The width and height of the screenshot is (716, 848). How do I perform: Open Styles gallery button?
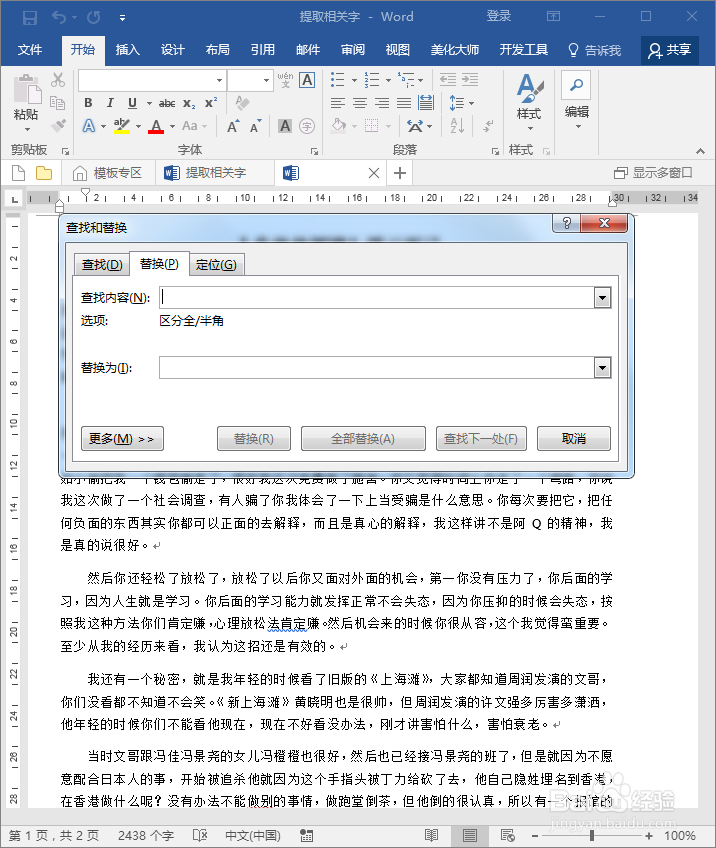[x=529, y=103]
